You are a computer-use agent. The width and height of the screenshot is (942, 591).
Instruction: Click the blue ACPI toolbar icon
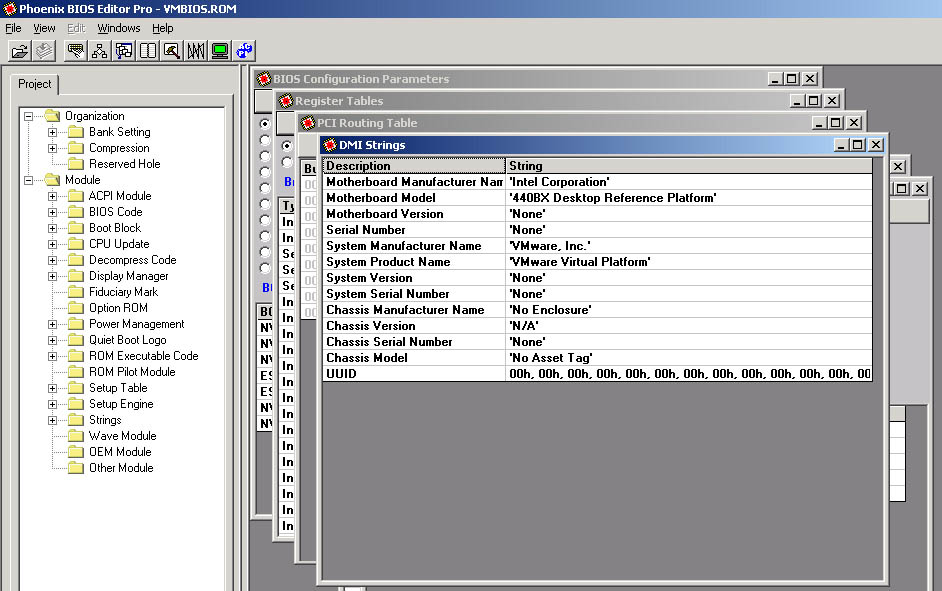click(x=244, y=50)
